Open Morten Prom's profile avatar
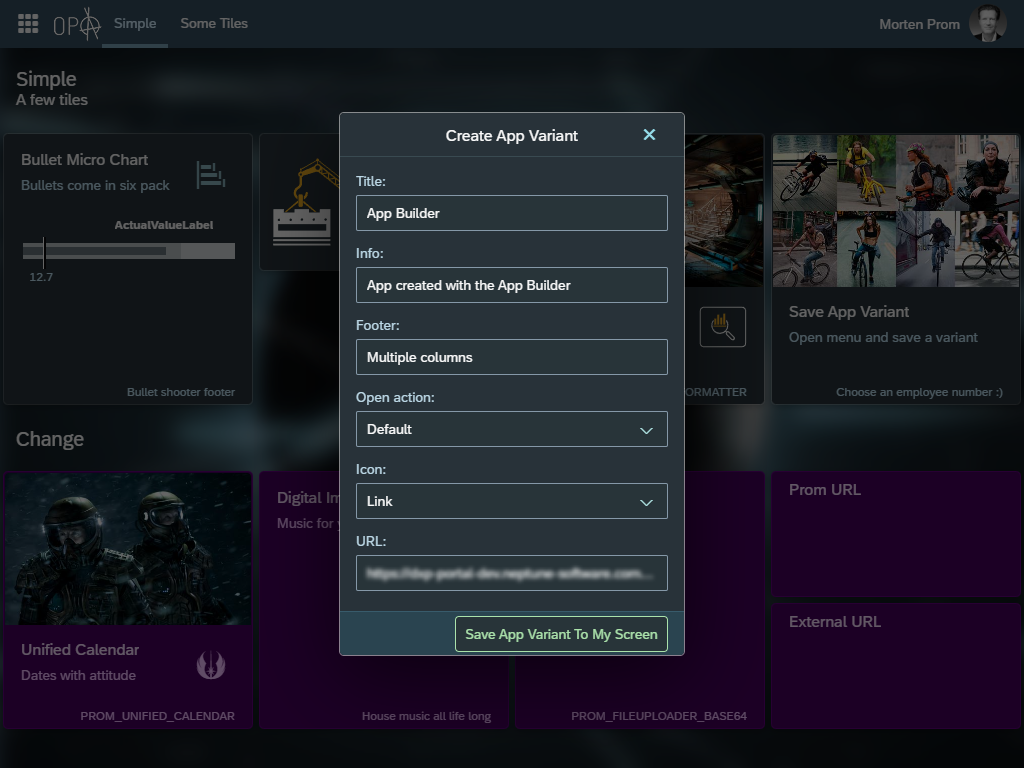The image size is (1024, 768). [987, 24]
